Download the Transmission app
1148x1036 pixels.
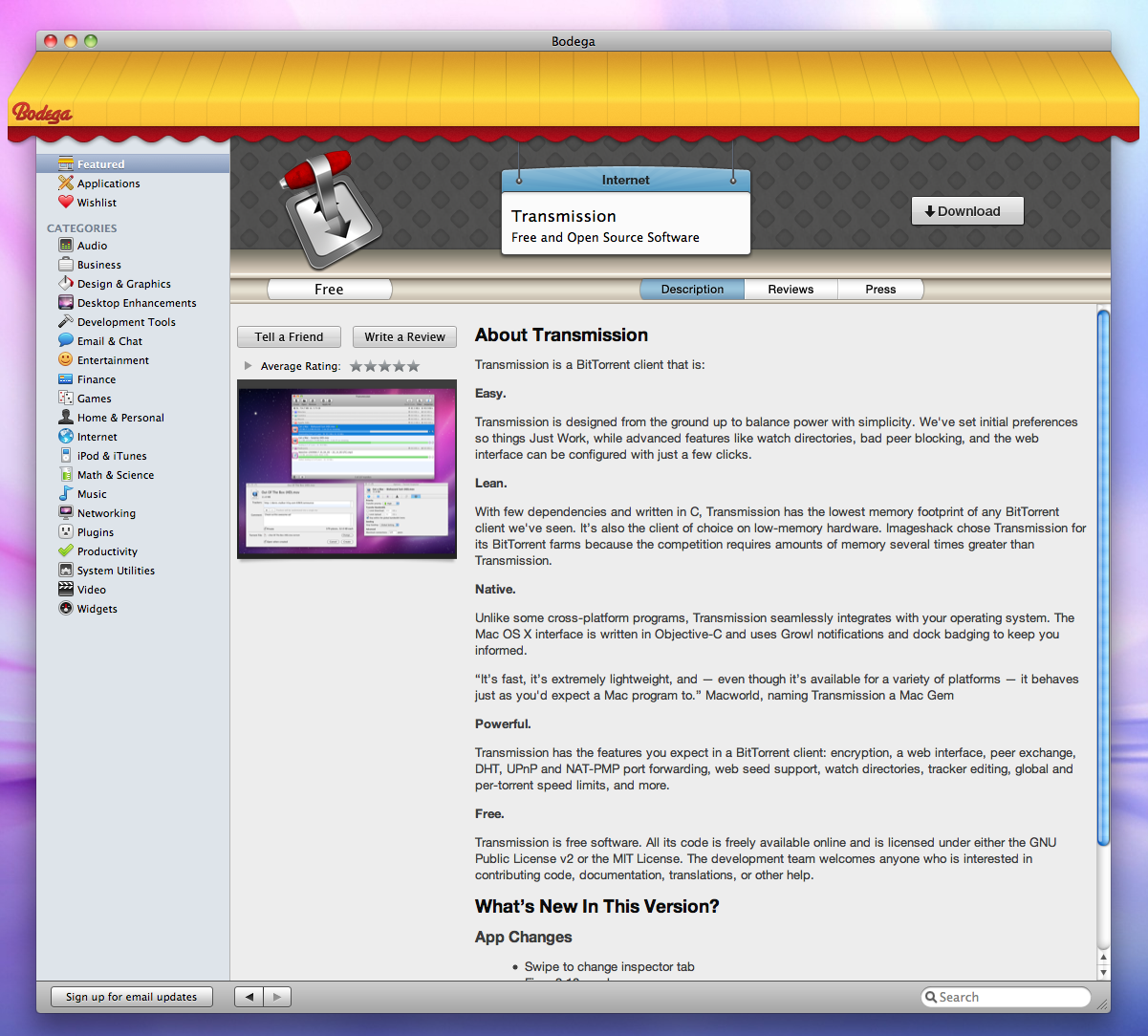[967, 211]
